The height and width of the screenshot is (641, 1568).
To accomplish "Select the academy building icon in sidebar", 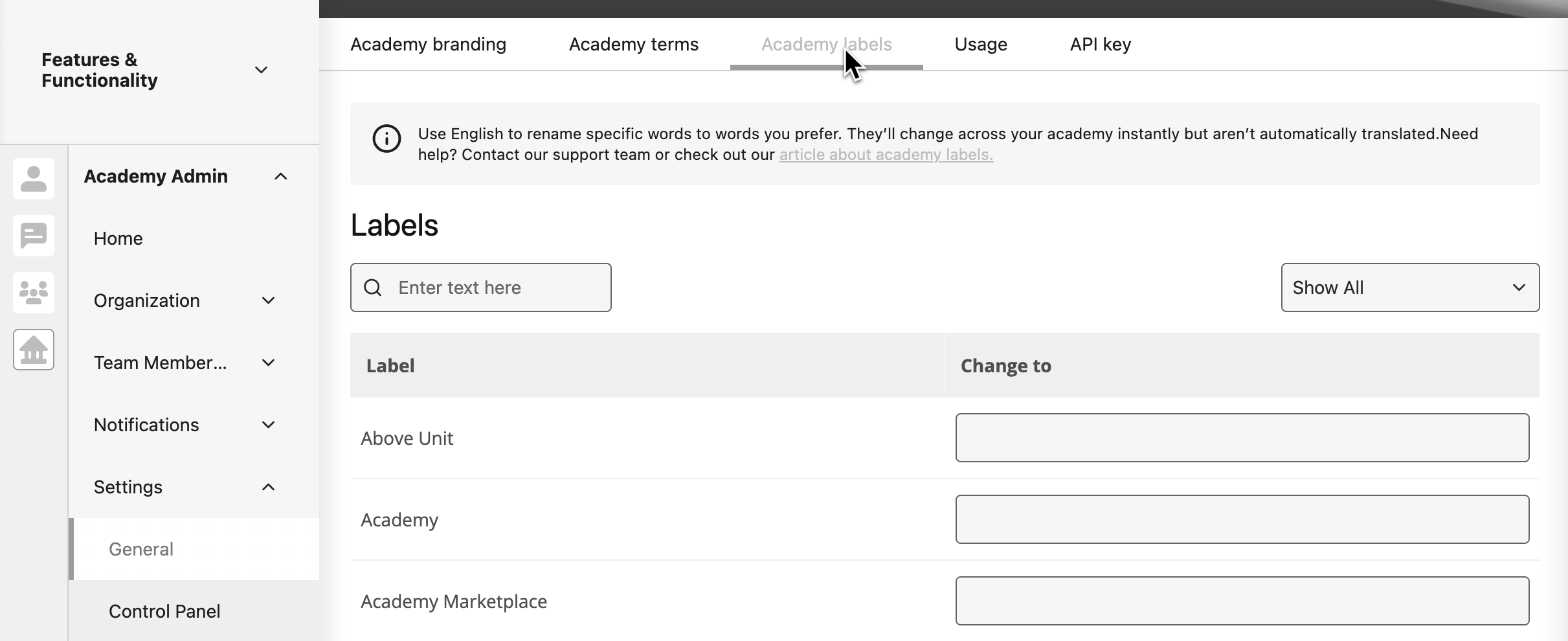I will [x=33, y=350].
